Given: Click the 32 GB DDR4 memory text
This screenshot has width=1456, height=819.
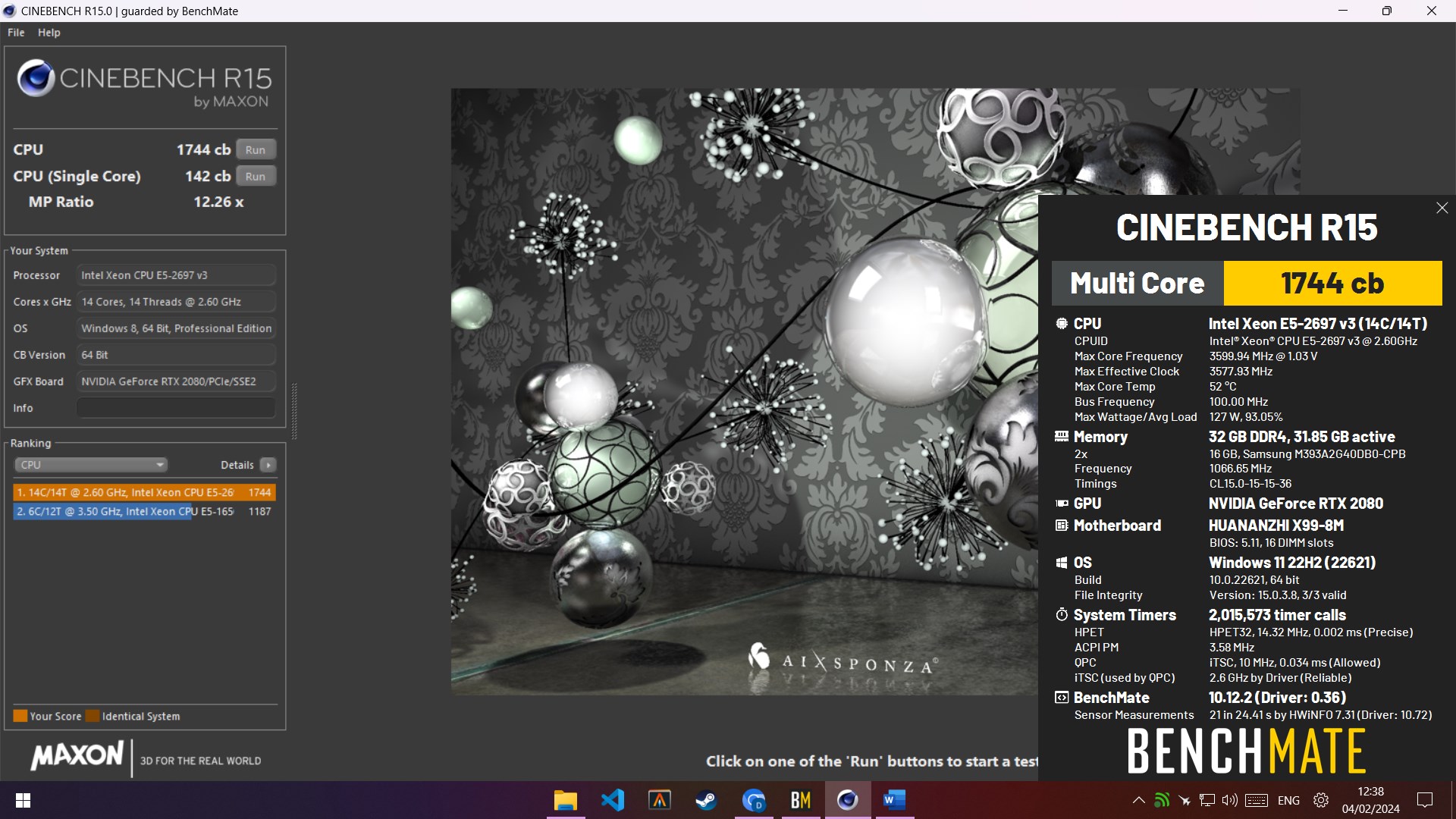Looking at the screenshot, I should [x=1302, y=437].
